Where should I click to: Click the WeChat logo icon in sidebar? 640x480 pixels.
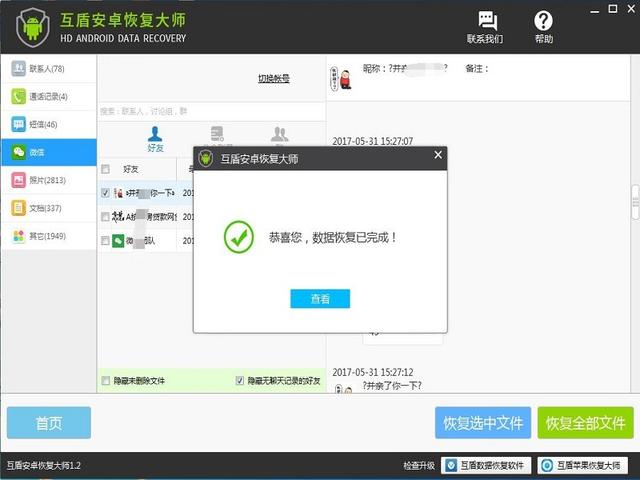coord(18,152)
